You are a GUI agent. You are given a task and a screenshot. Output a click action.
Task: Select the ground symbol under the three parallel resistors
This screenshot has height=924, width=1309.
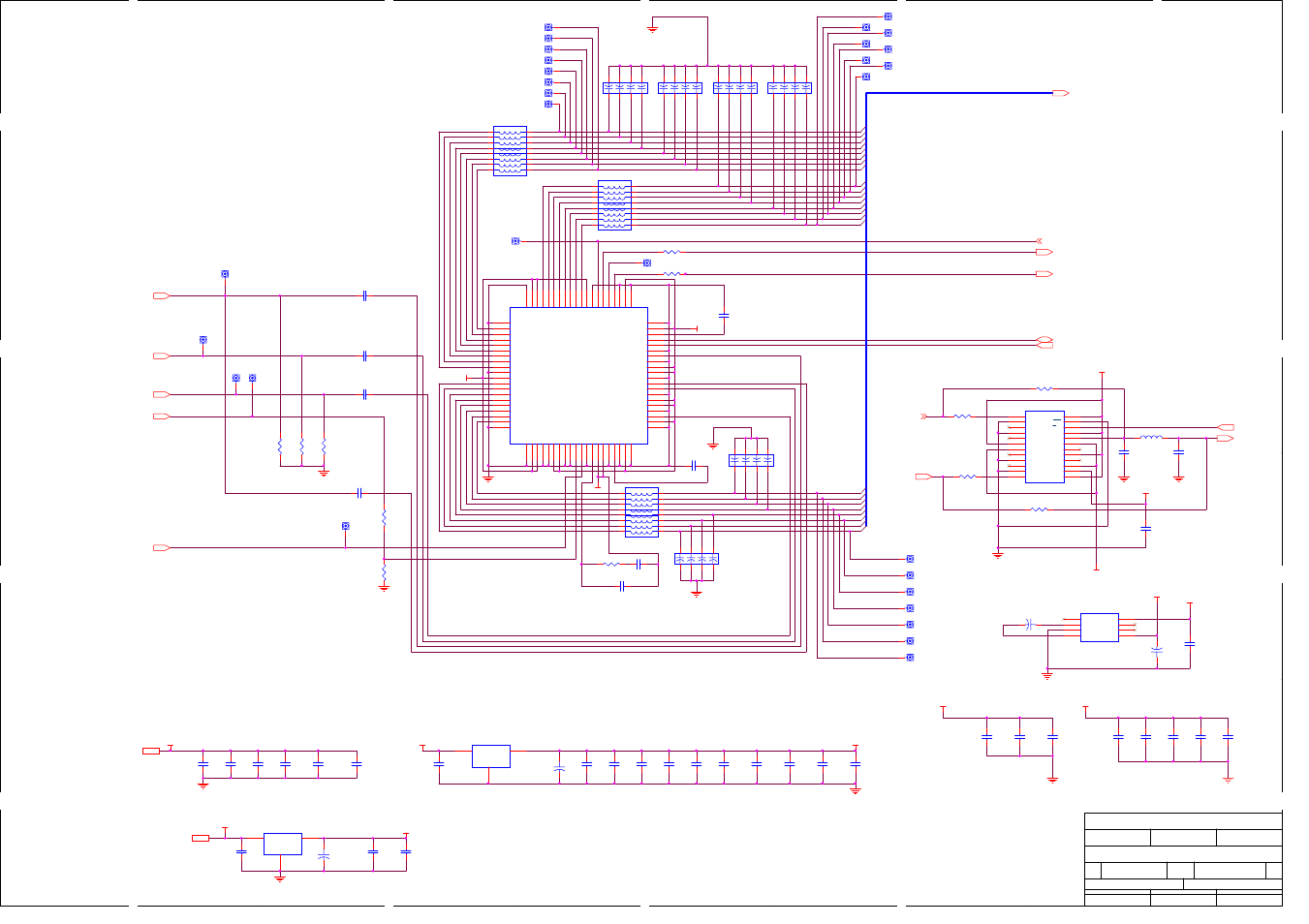pyautogui.click(x=324, y=473)
